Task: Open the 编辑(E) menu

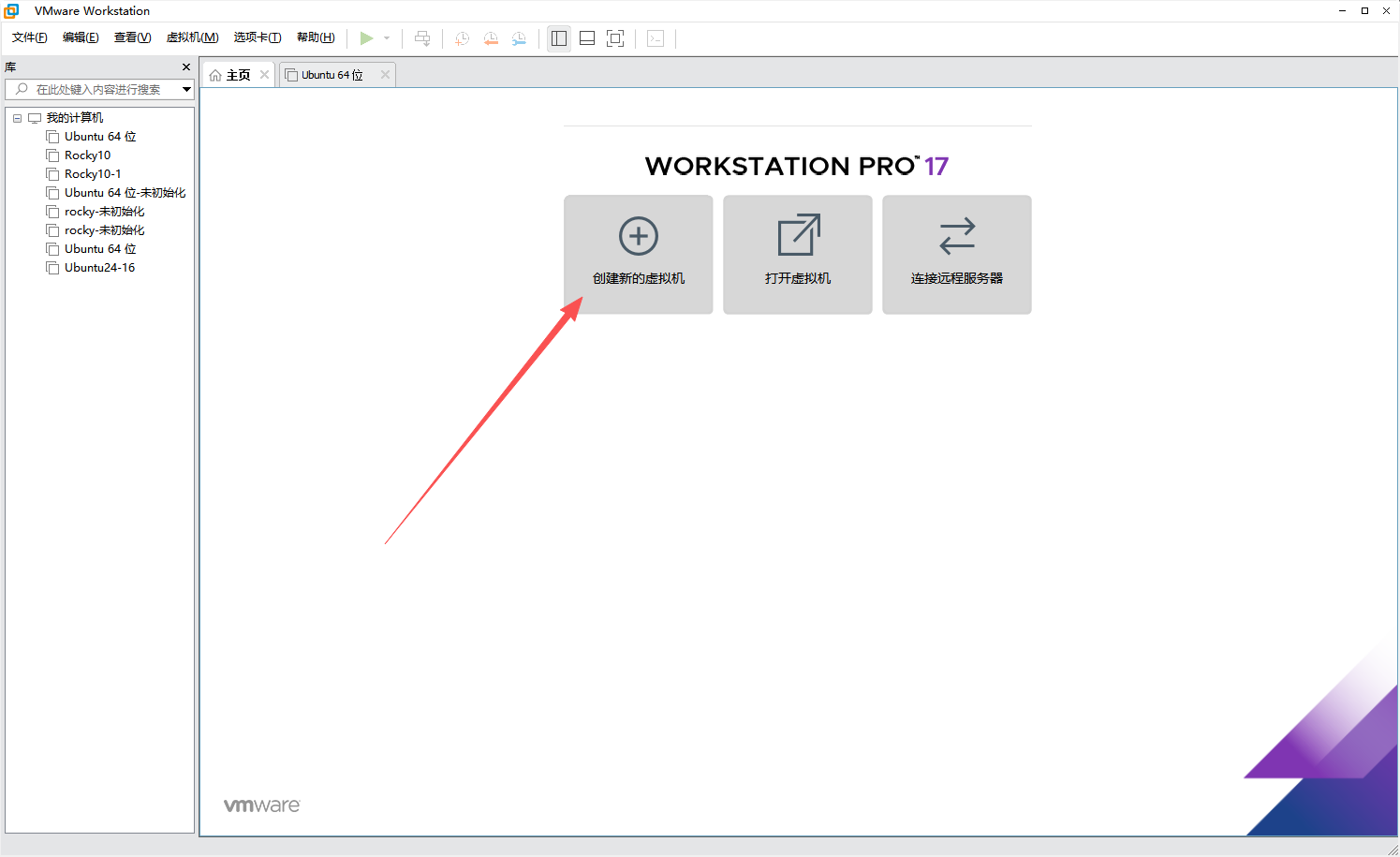Action: click(81, 37)
